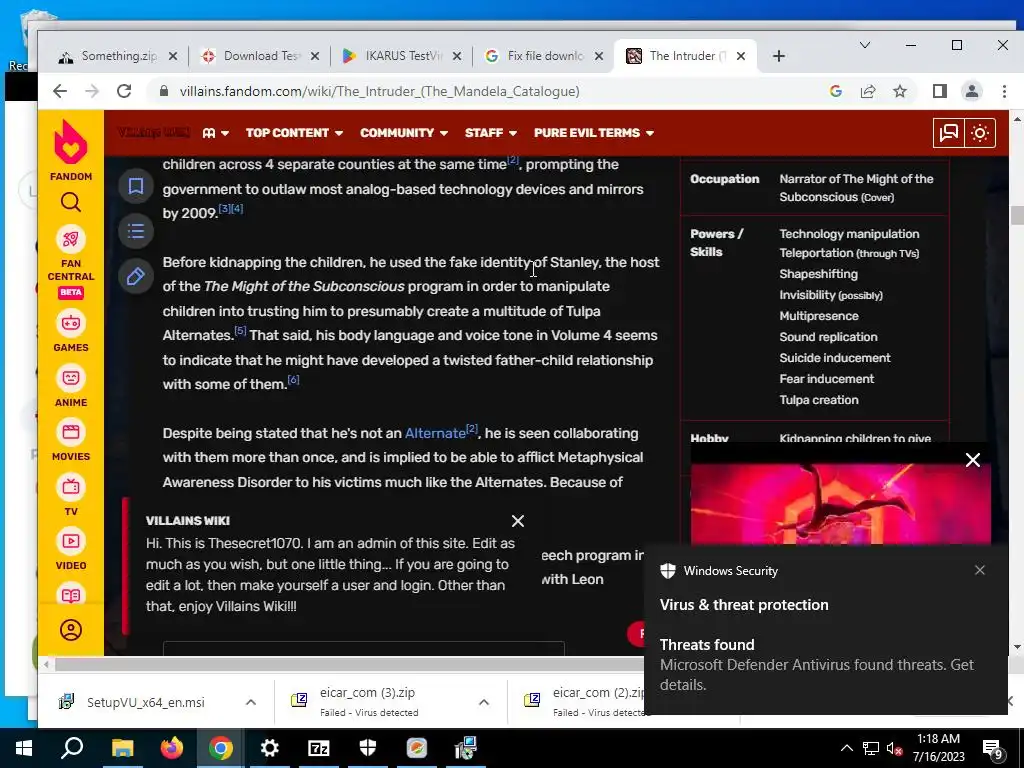This screenshot has width=1024, height=768.
Task: Click the Google icon in the address bar
Action: click(836, 91)
